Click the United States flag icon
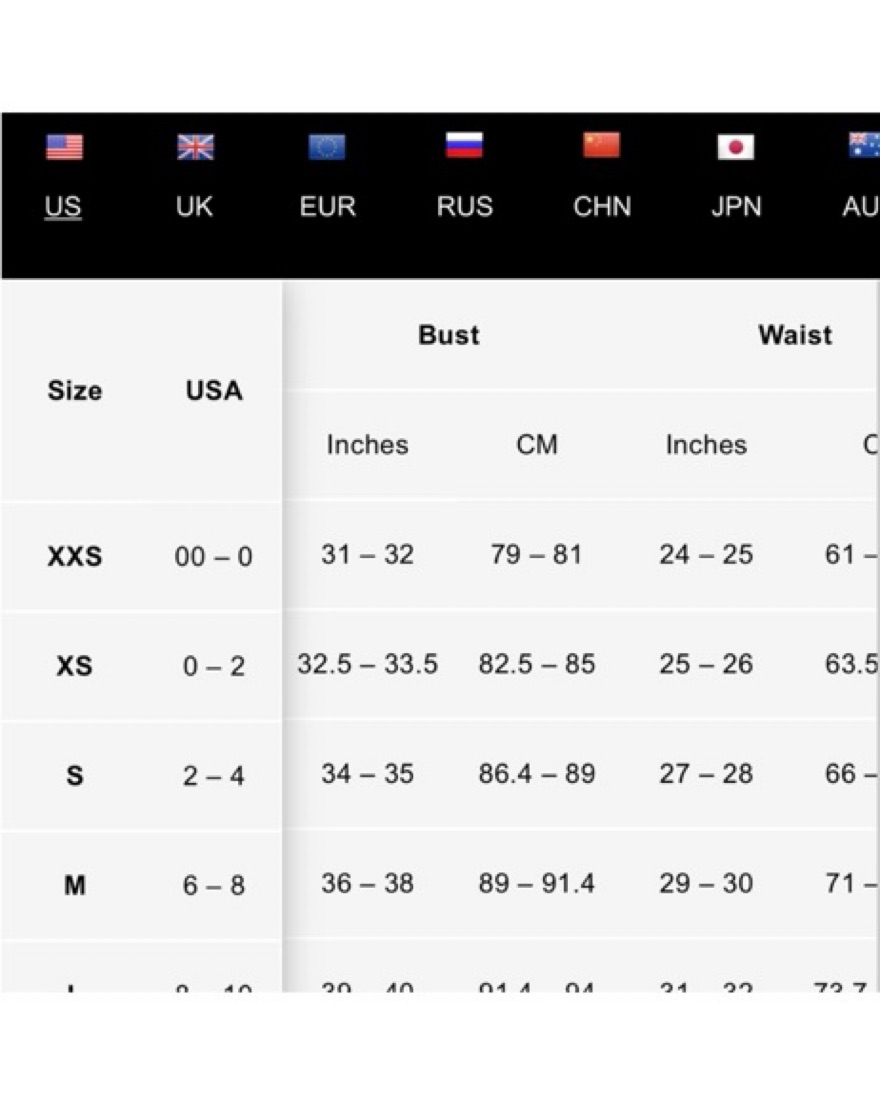Screen dimensions: 880x1099 tap(64, 147)
